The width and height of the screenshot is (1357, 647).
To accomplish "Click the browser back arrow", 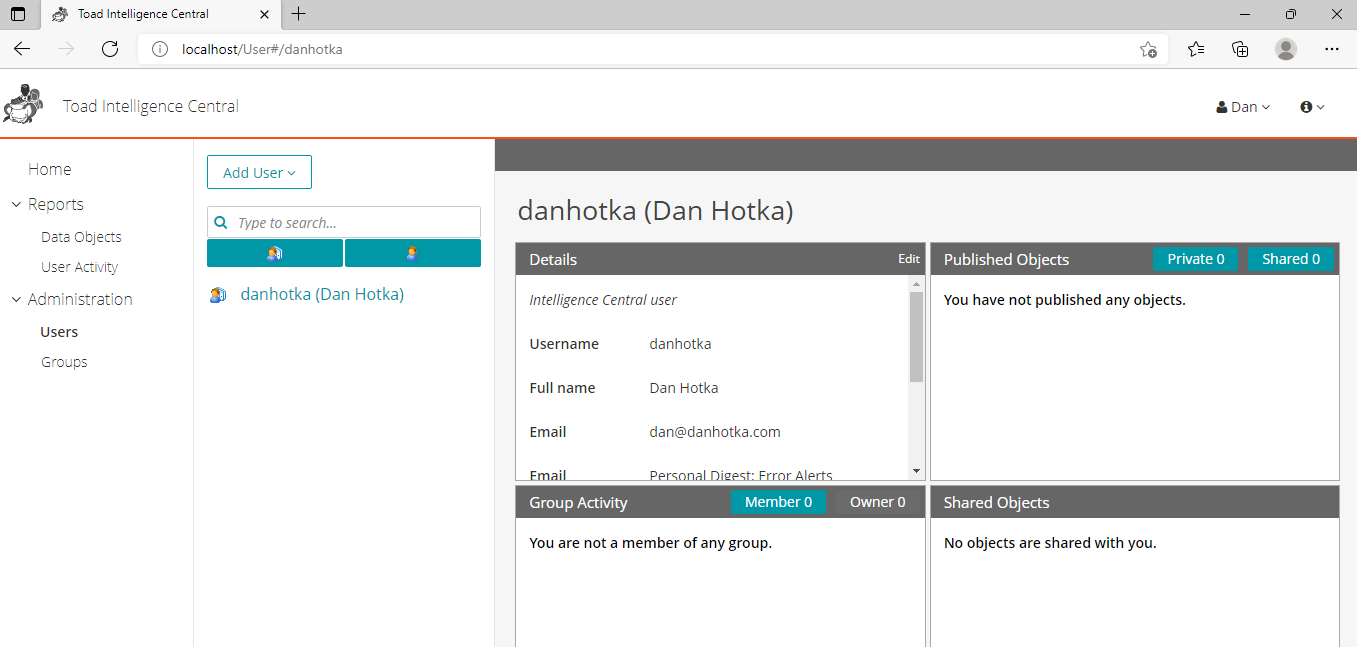I will tap(22, 49).
